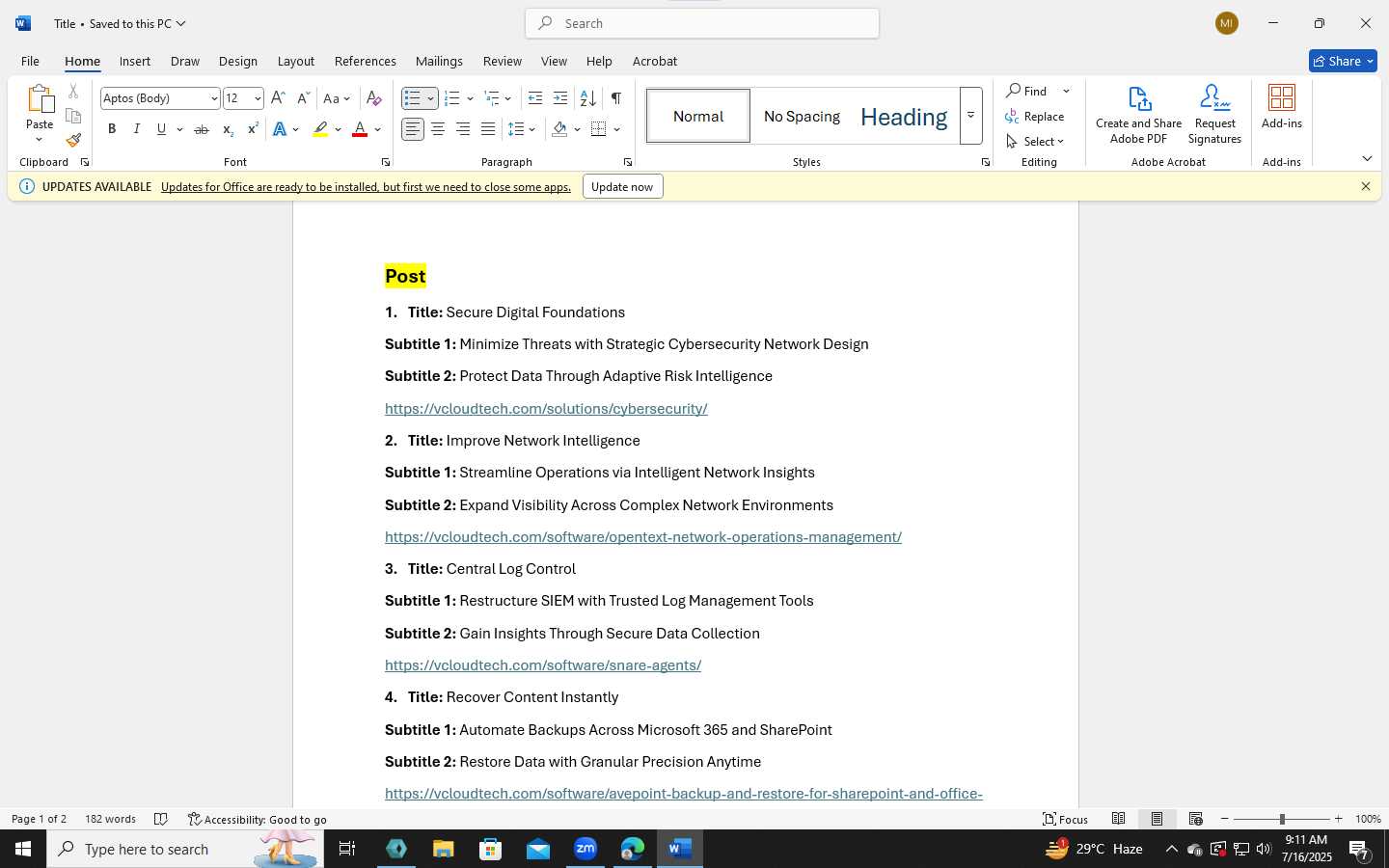Set Center paragraph alignment
This screenshot has width=1389, height=868.
[x=438, y=129]
